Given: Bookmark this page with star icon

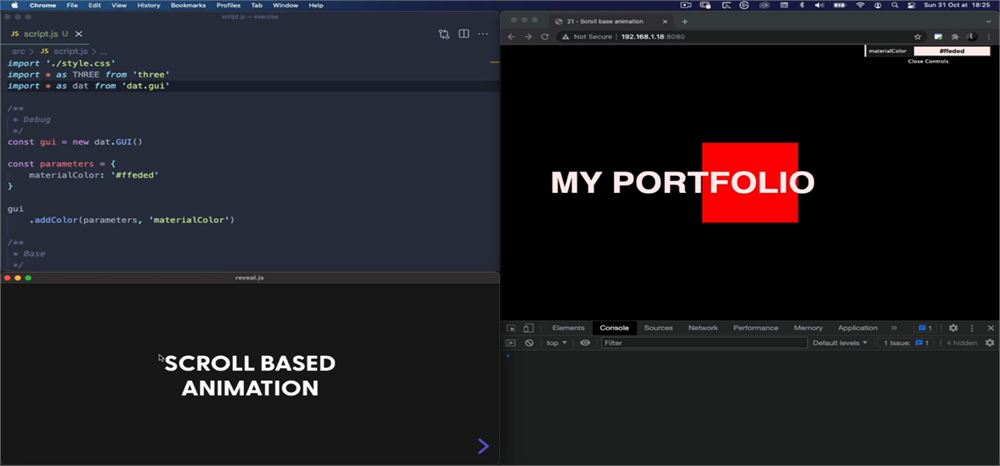Looking at the screenshot, I should coord(918,37).
